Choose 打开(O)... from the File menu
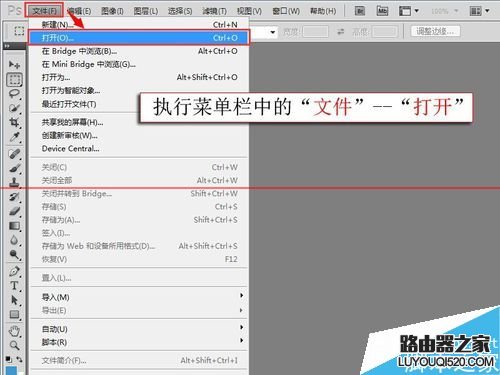Viewport: 500px width, 375px height. [x=139, y=38]
